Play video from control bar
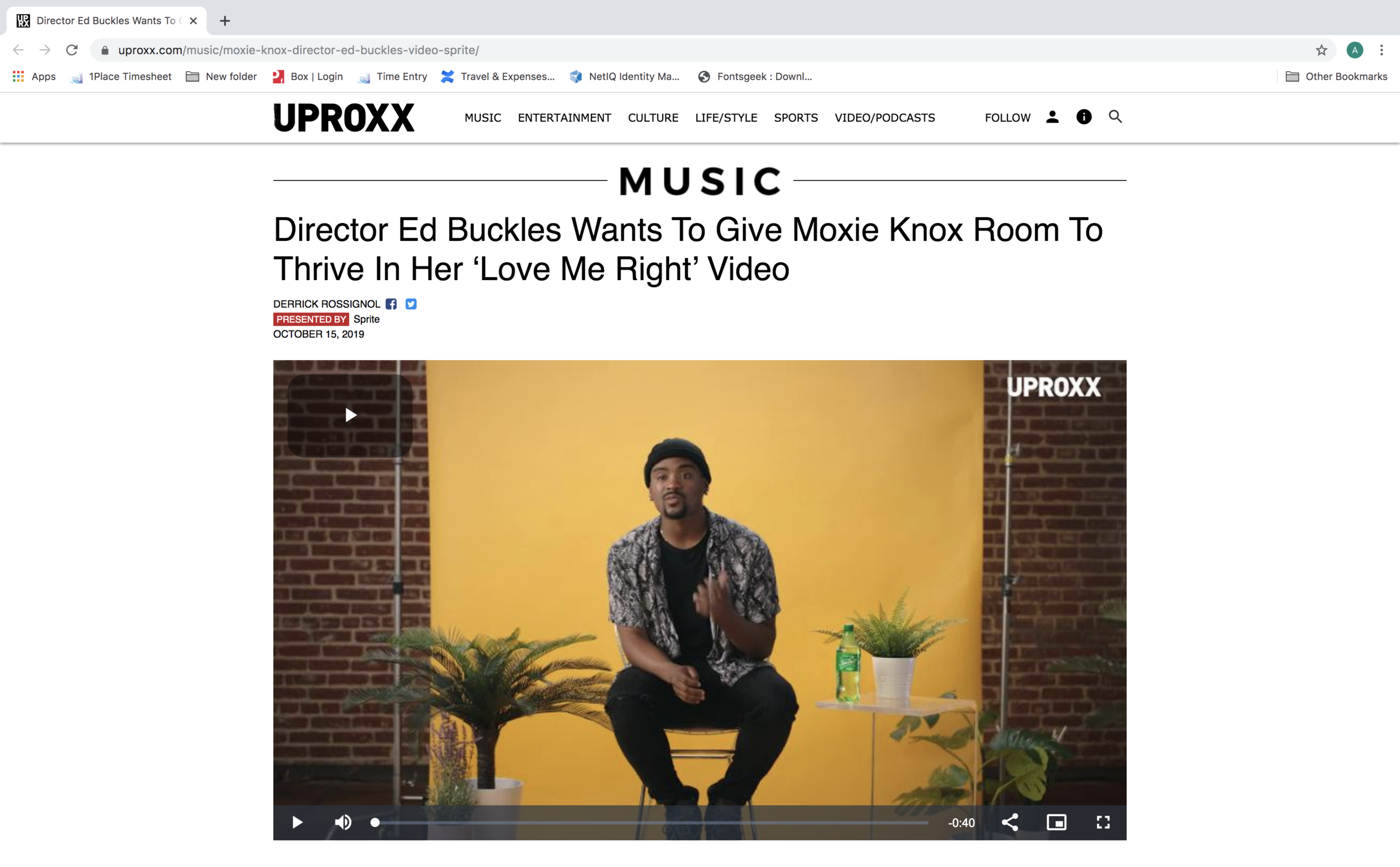The image size is (1400, 867). [x=297, y=822]
